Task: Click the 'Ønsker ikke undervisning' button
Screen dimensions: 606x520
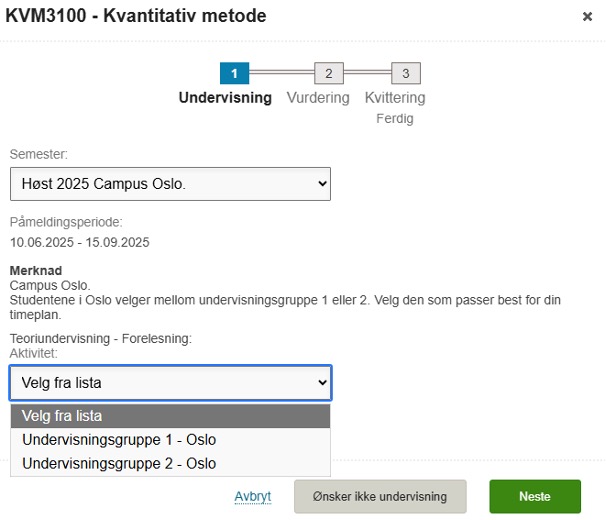Action: [380, 496]
